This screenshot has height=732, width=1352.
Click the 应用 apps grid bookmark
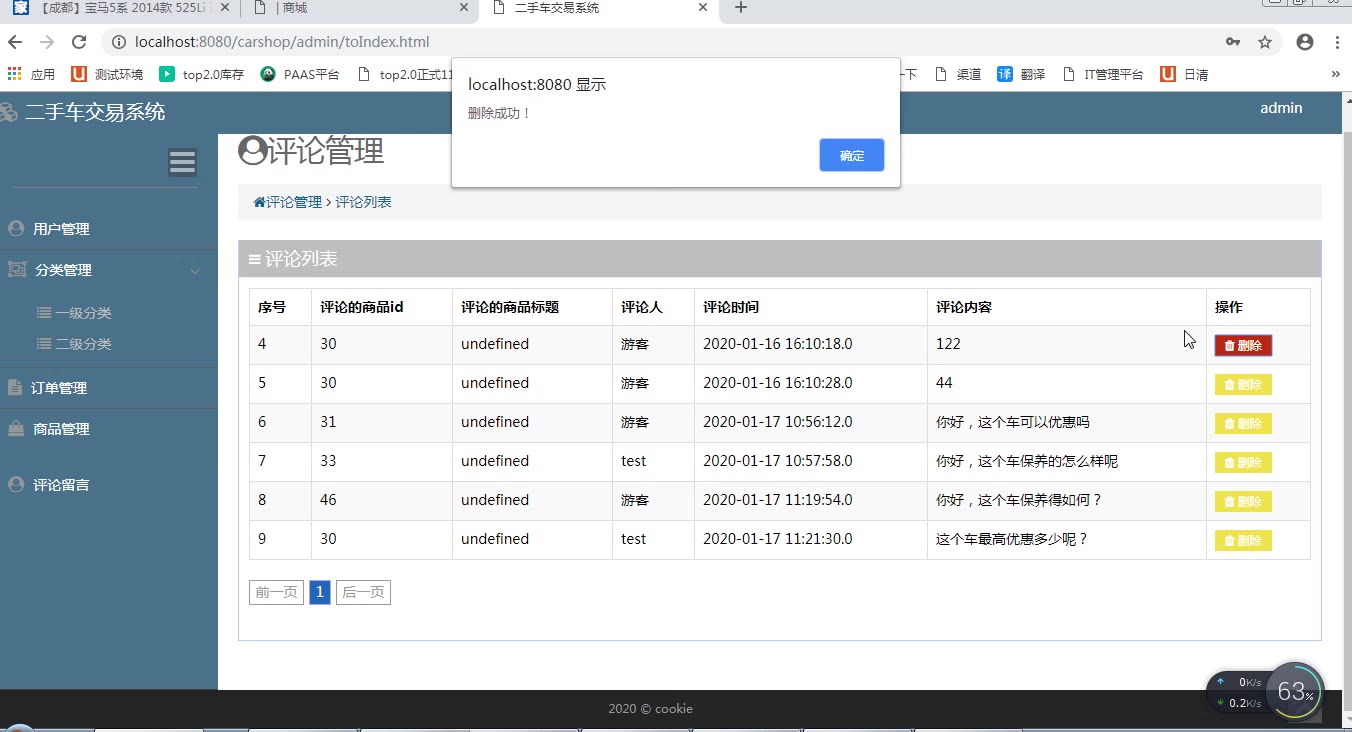point(31,74)
